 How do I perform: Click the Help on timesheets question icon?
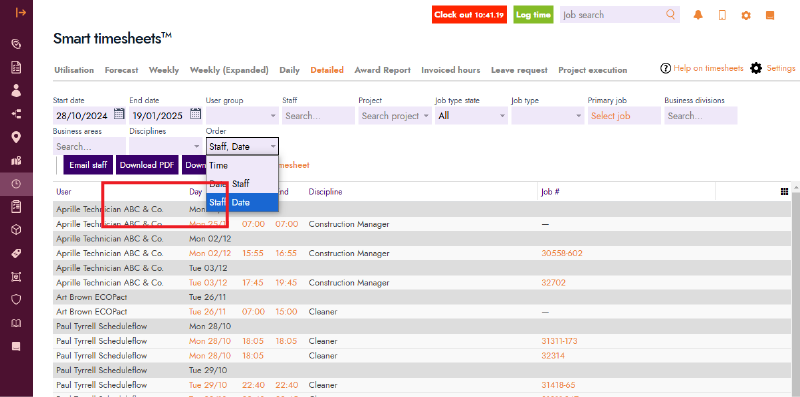coord(665,68)
